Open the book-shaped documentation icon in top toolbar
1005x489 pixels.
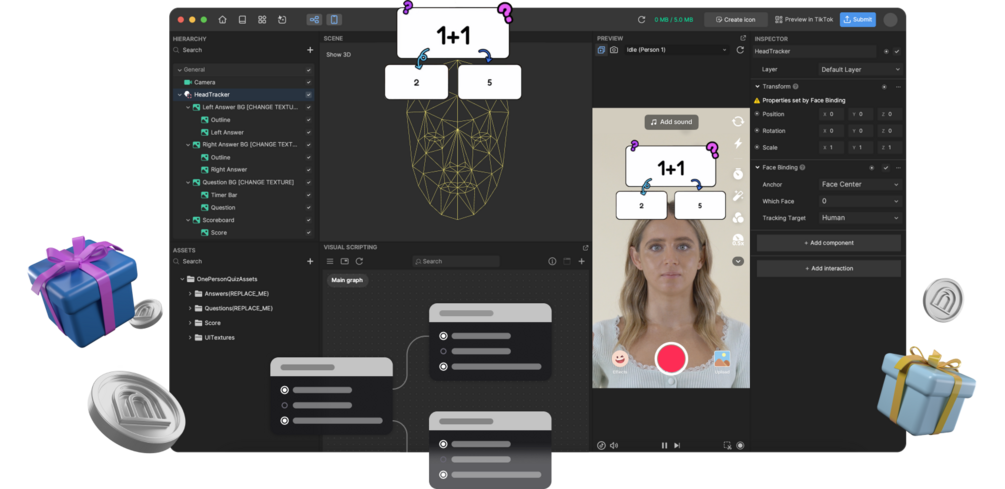tap(242, 20)
